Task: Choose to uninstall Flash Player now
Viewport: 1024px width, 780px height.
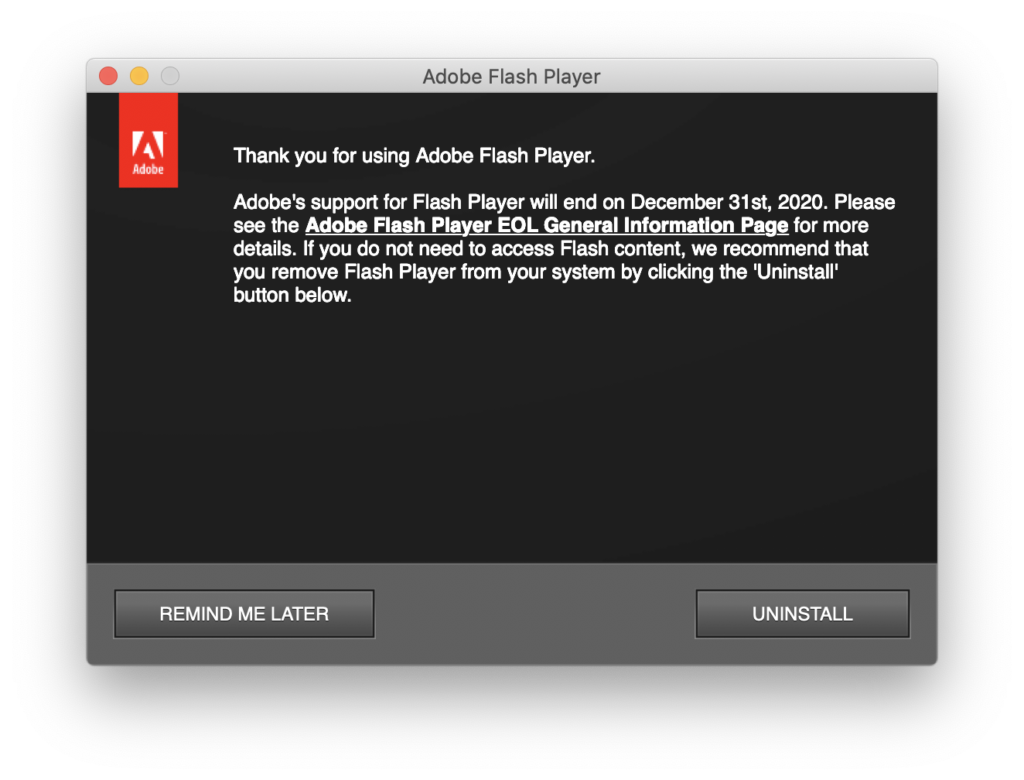Action: pyautogui.click(x=801, y=613)
